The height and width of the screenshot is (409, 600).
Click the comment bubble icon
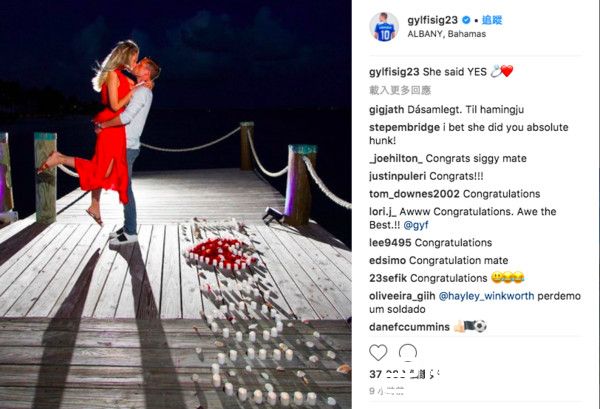coord(408,352)
